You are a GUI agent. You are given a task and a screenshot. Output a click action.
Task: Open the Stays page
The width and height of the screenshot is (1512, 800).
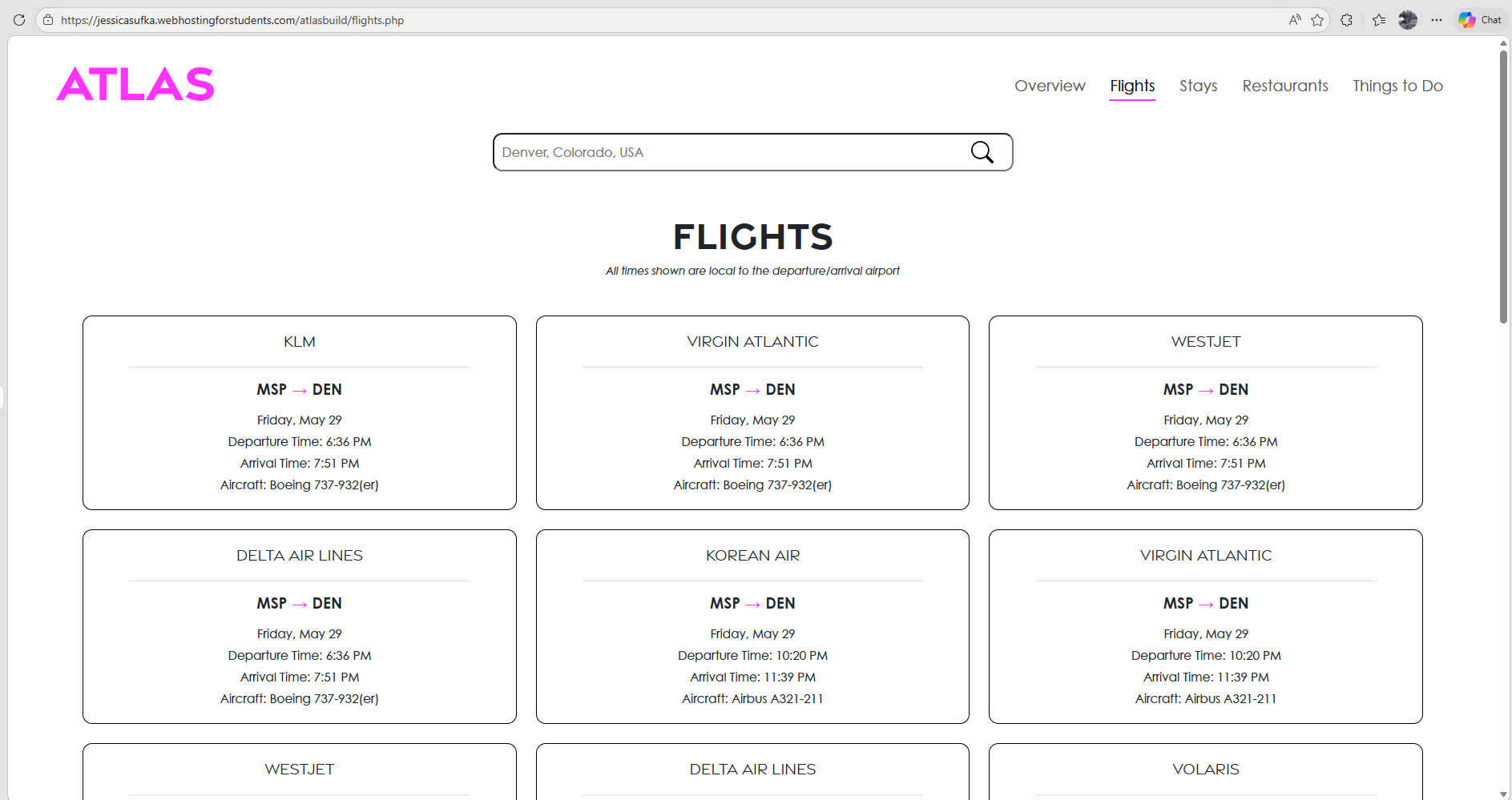[1198, 86]
